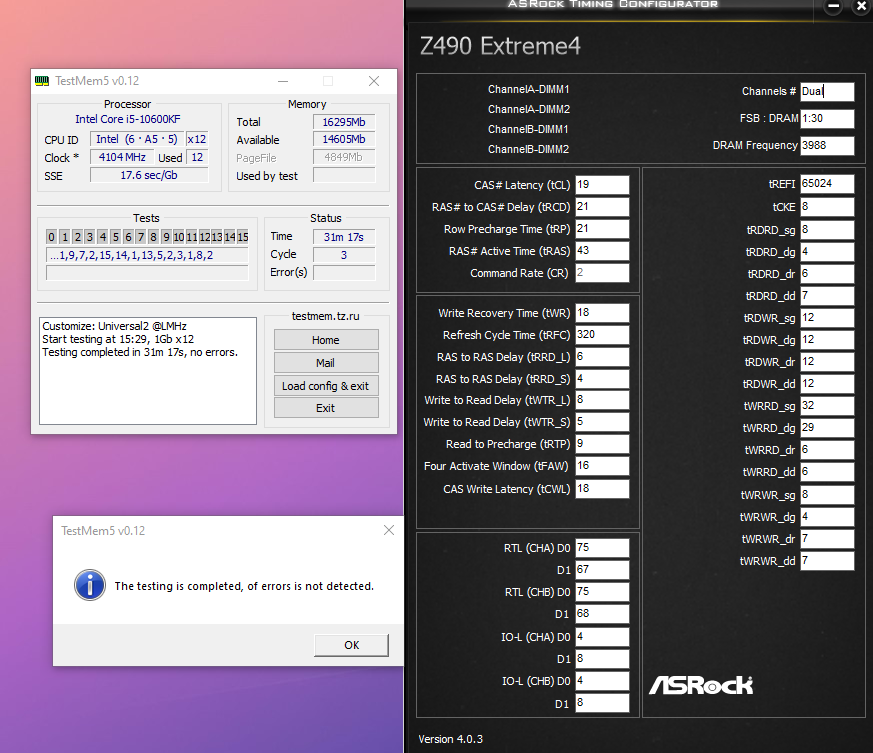The image size is (873, 753).
Task: Click the RAS# to CAS# Delay (tRCD) field
Action: (x=602, y=207)
